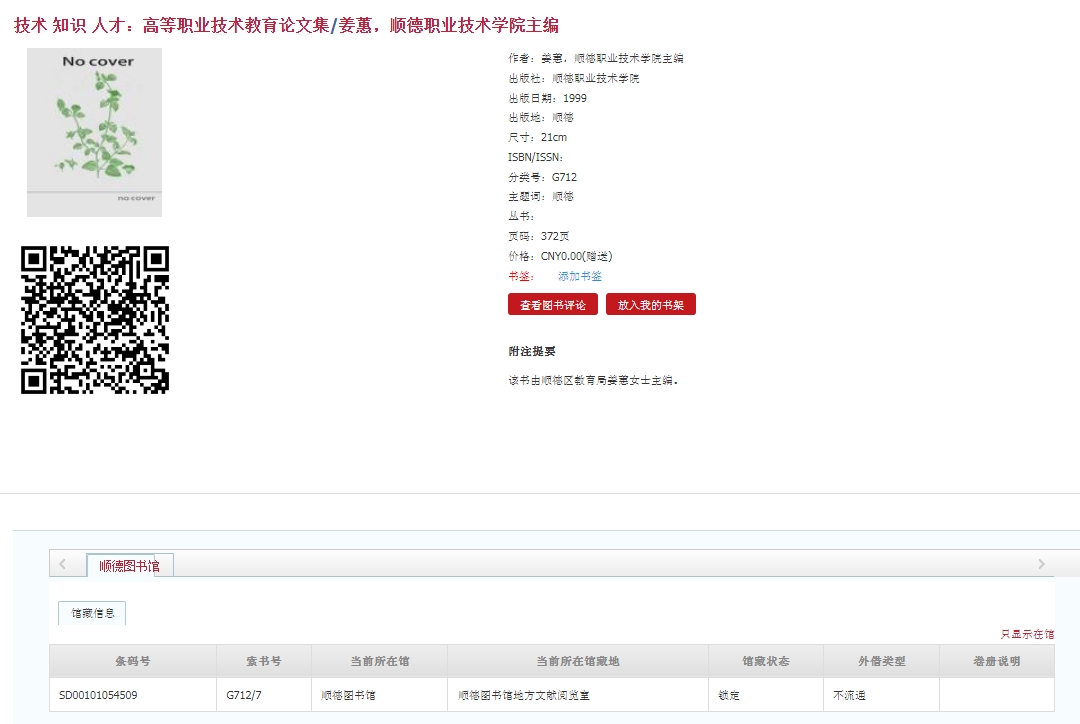Click the 只显示在馆 link
Viewport: 1080px width, 724px height.
(x=1027, y=634)
